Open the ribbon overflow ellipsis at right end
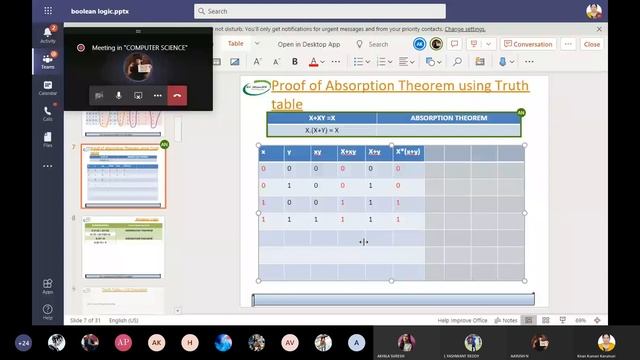The width and height of the screenshot is (640, 360). pos(529,62)
